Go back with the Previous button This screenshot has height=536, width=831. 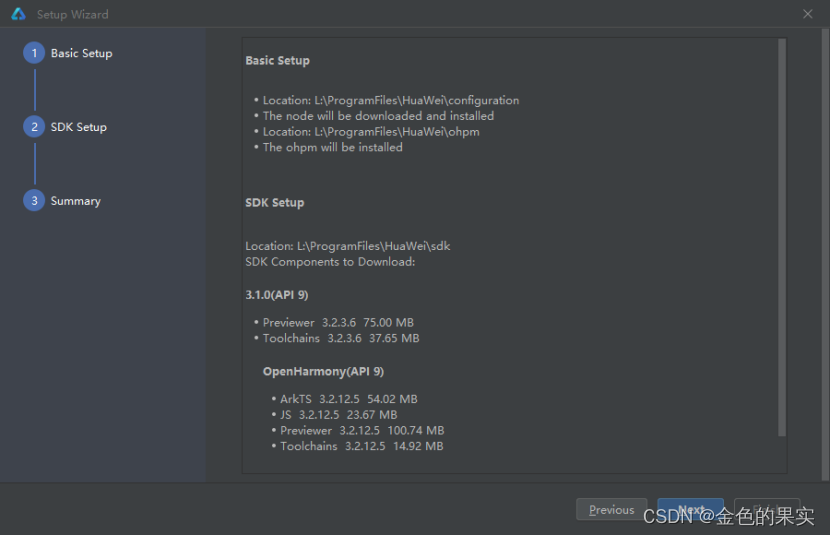click(x=612, y=509)
